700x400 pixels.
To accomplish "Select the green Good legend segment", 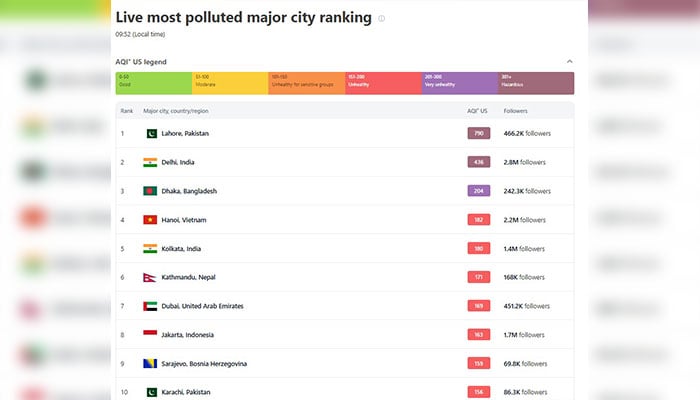I will tap(153, 83).
